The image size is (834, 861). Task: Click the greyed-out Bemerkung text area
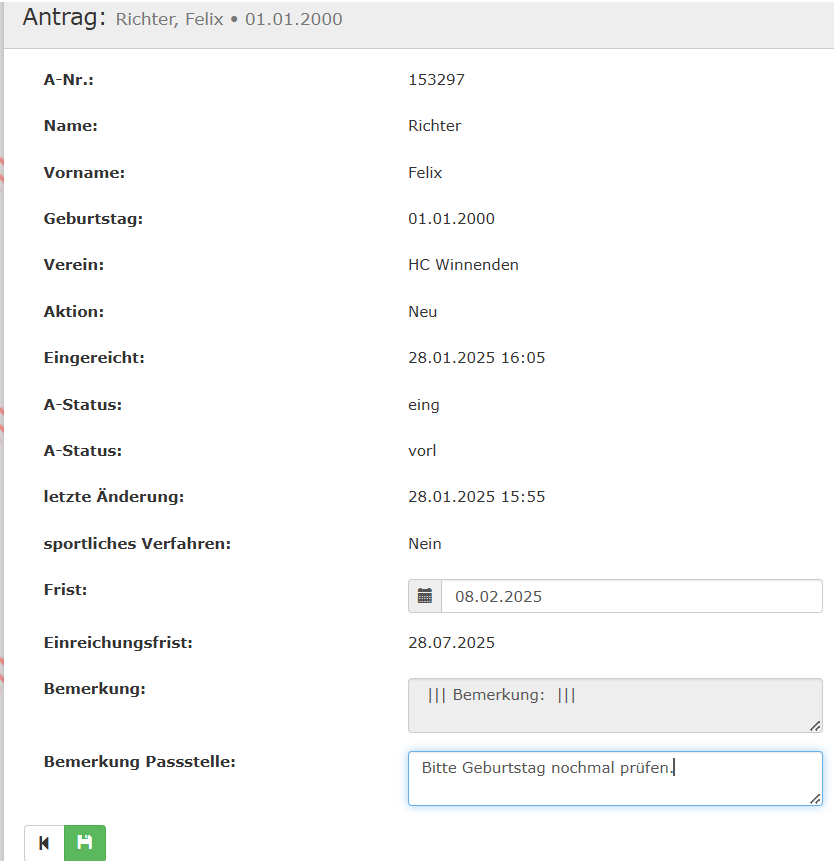[x=614, y=705]
